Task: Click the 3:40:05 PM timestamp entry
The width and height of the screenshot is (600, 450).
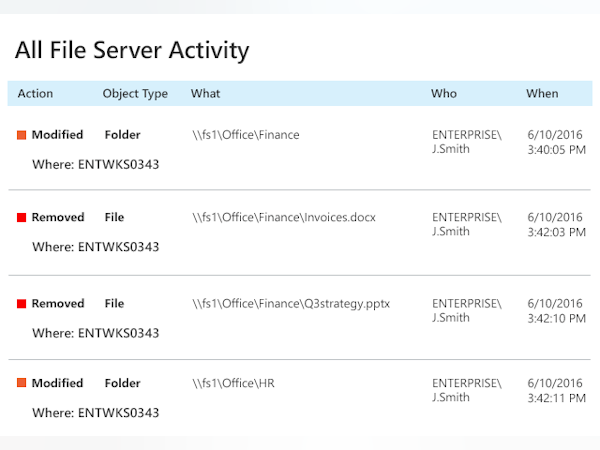Action: (x=555, y=150)
